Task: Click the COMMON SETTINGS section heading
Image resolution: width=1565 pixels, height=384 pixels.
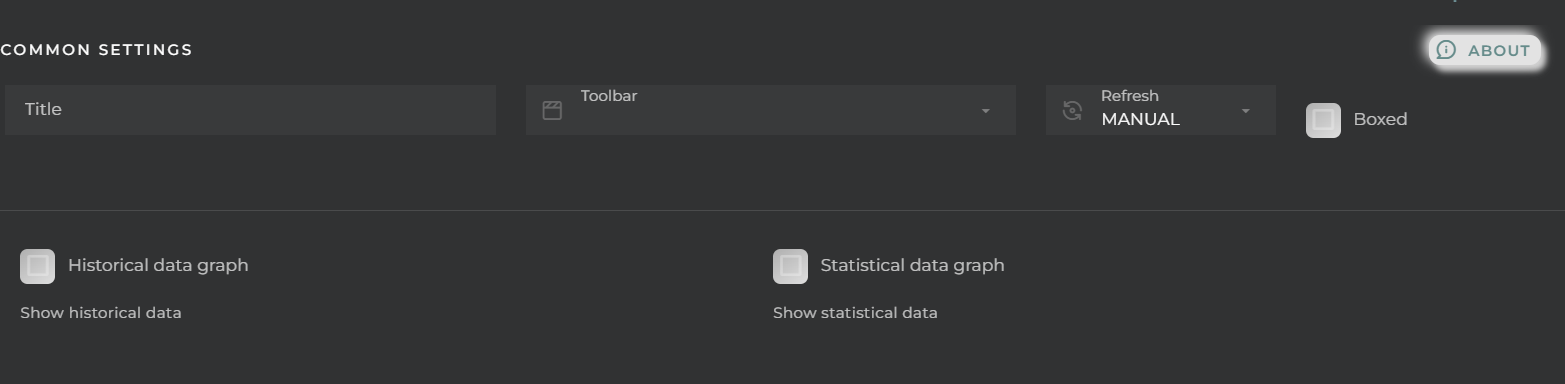Action: coord(96,50)
